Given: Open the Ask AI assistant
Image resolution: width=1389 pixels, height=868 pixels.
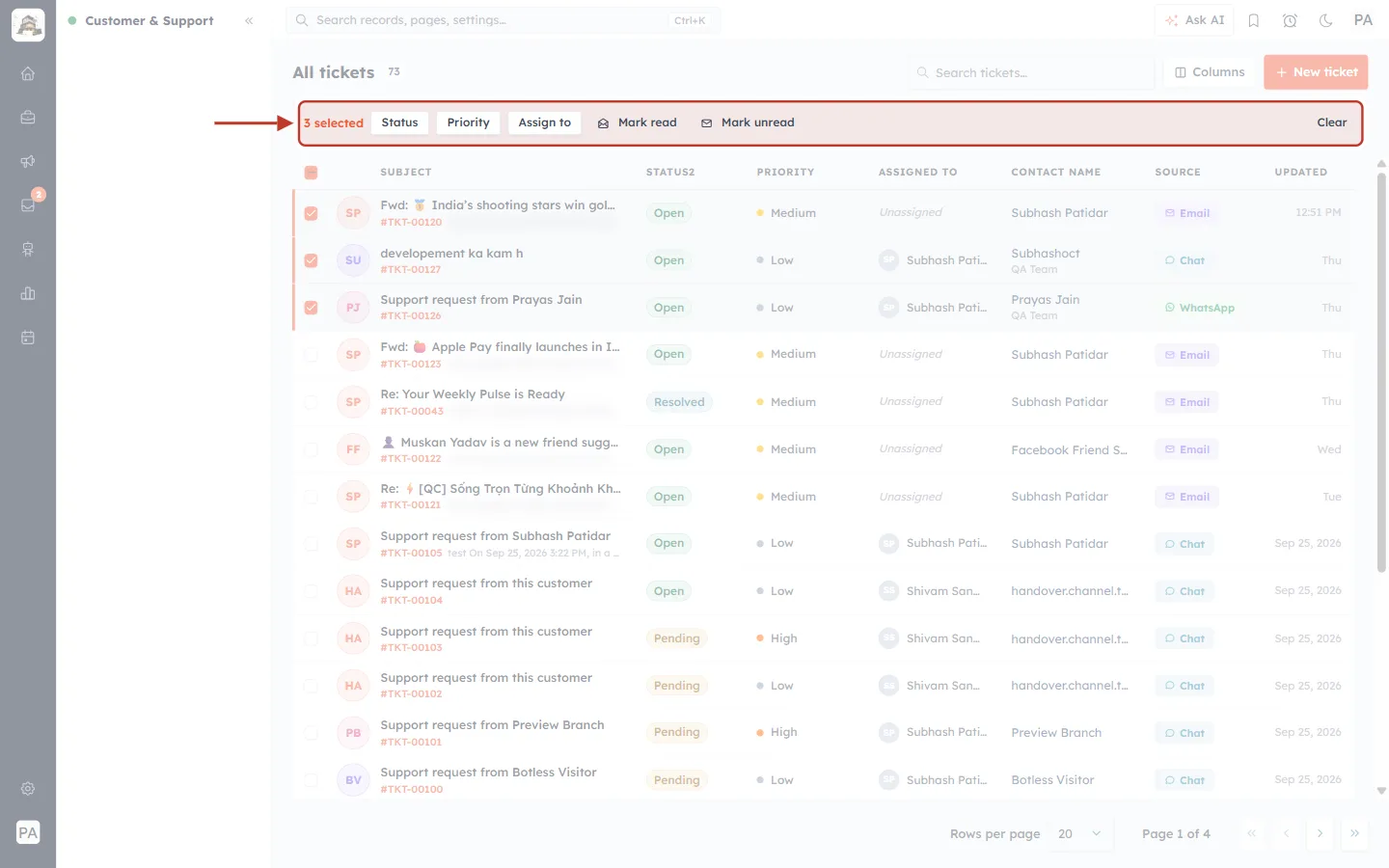Looking at the screenshot, I should (1194, 20).
